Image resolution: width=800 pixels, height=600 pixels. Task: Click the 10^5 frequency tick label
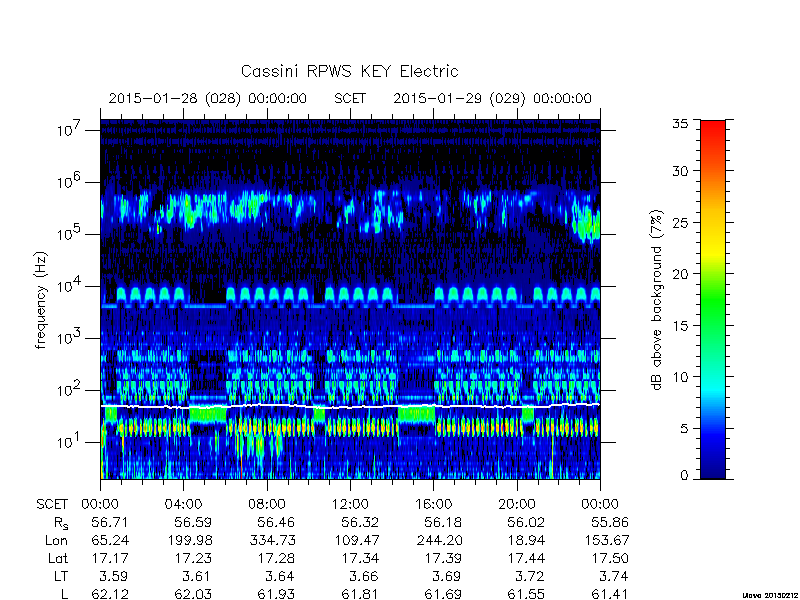69,234
